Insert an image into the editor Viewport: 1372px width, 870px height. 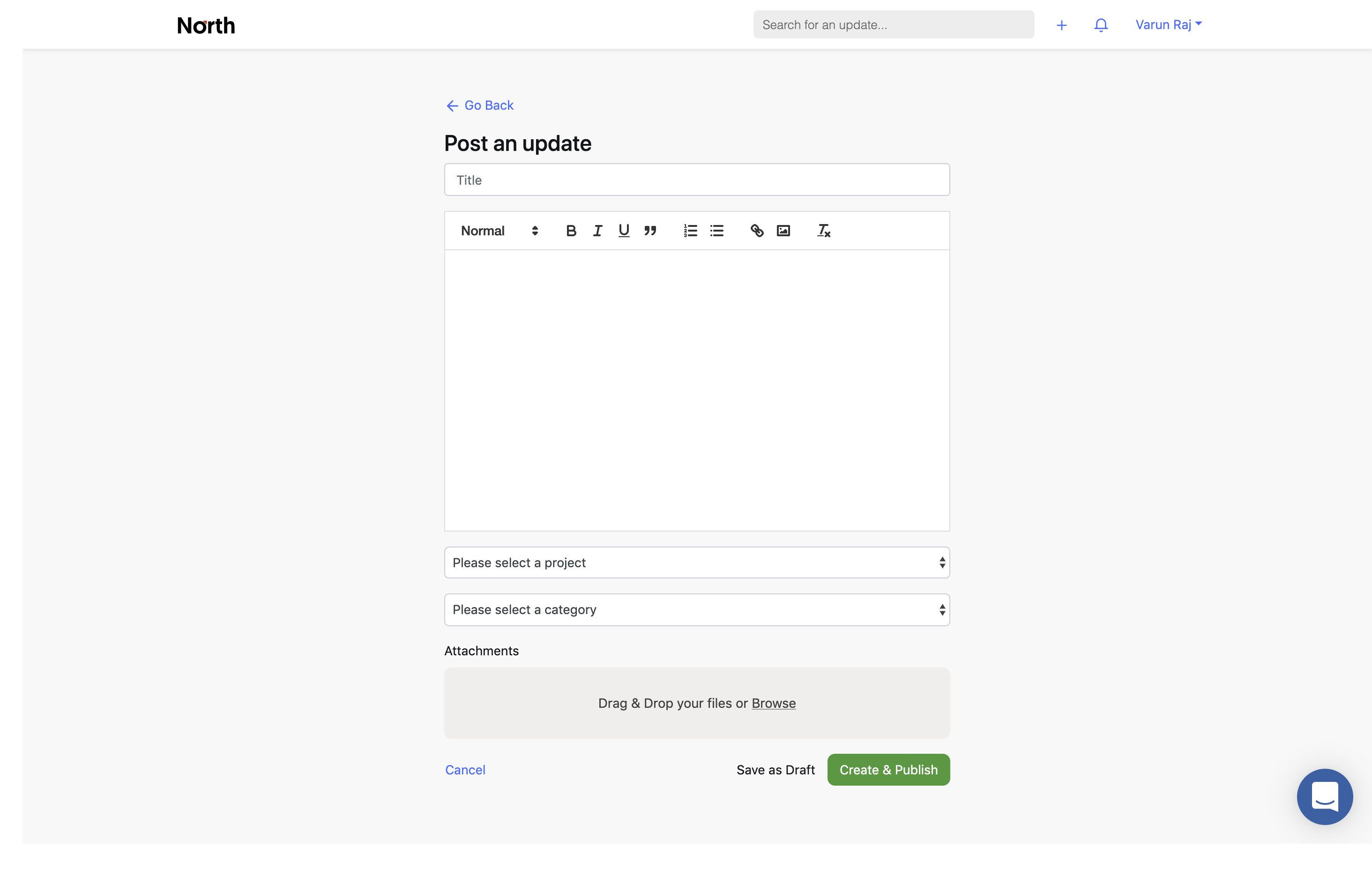tap(783, 230)
